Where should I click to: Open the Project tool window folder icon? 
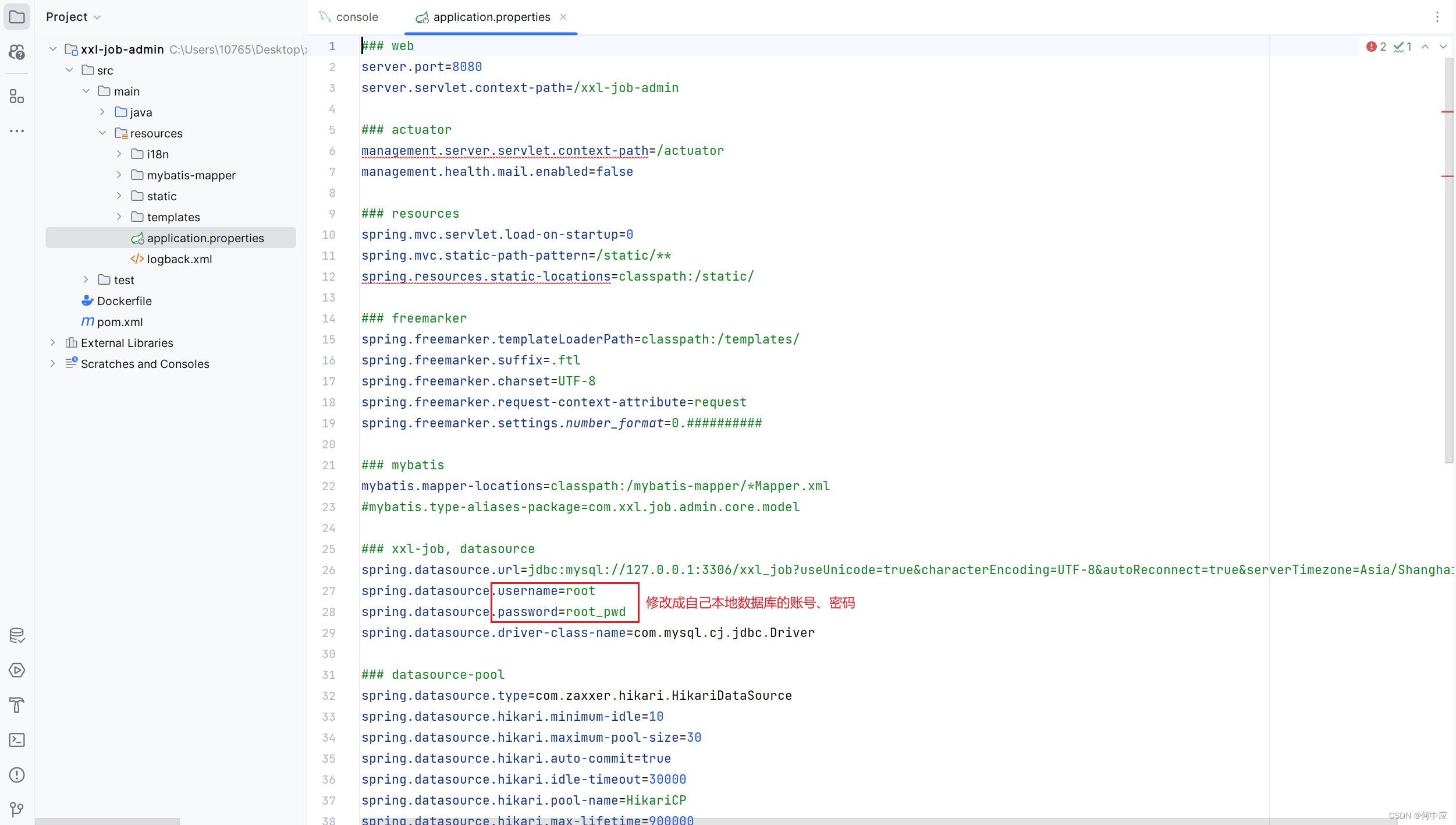point(17,17)
